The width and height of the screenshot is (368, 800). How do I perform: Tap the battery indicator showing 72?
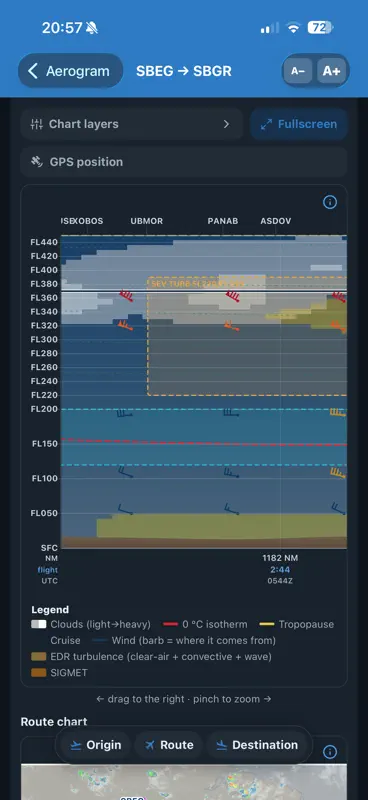click(x=320, y=28)
